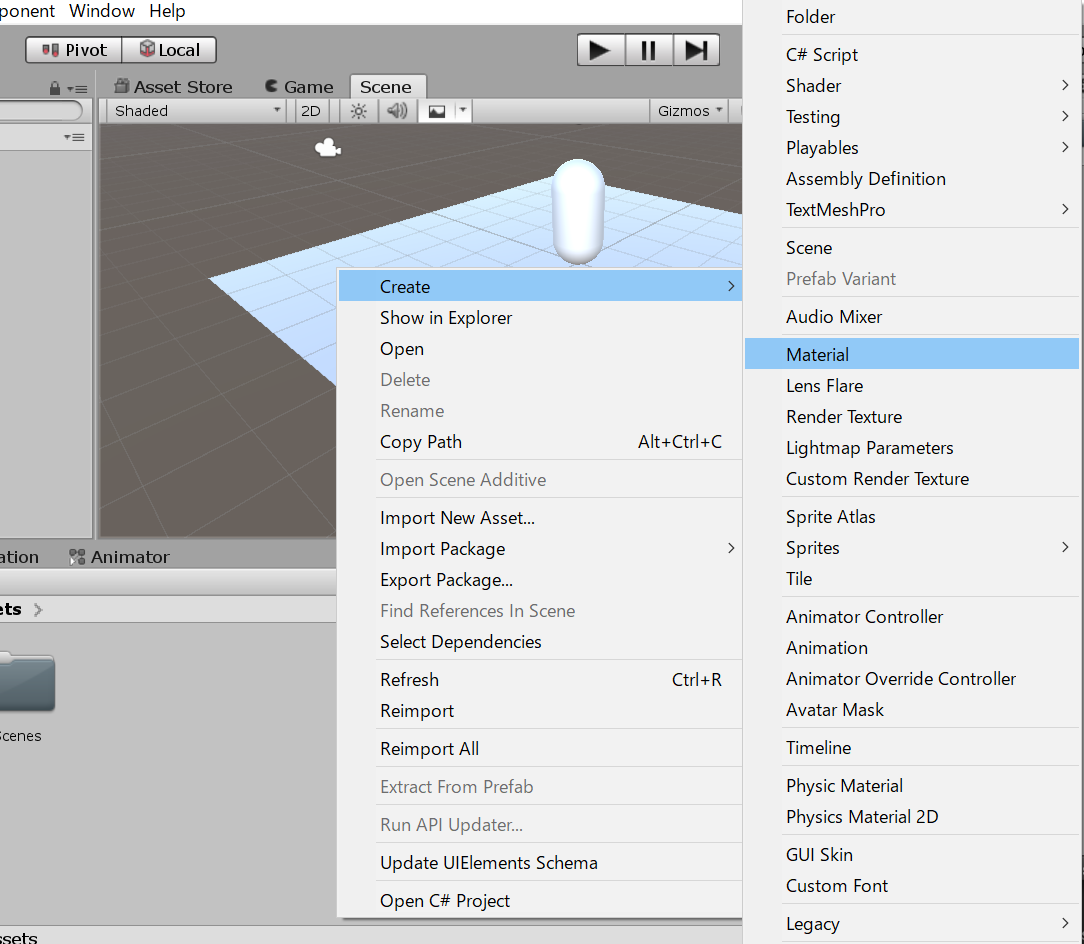This screenshot has height=944, width=1084.
Task: Toggle the Local handle rotation button
Action: 169,50
